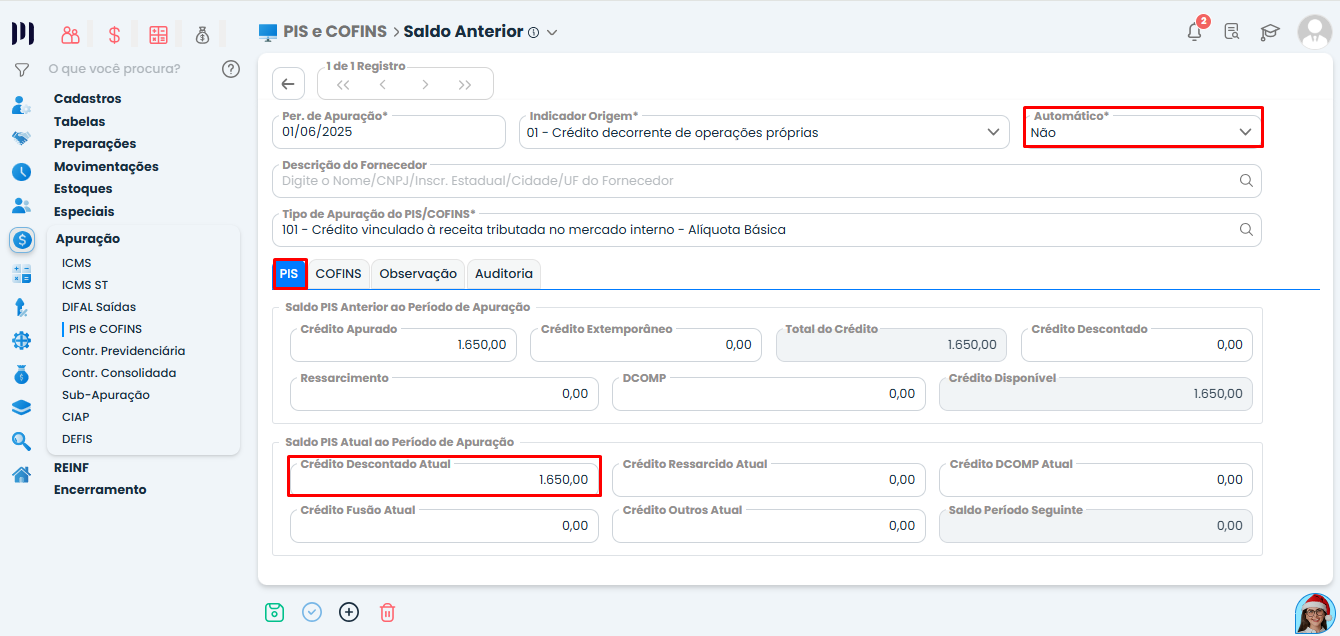The image size is (1340, 636).
Task: Click the graduation cap training icon
Action: pyautogui.click(x=1270, y=32)
